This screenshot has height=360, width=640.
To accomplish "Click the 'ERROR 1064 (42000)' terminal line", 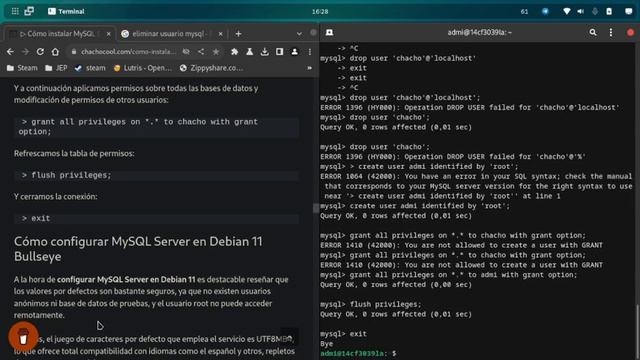I will tap(476, 176).
